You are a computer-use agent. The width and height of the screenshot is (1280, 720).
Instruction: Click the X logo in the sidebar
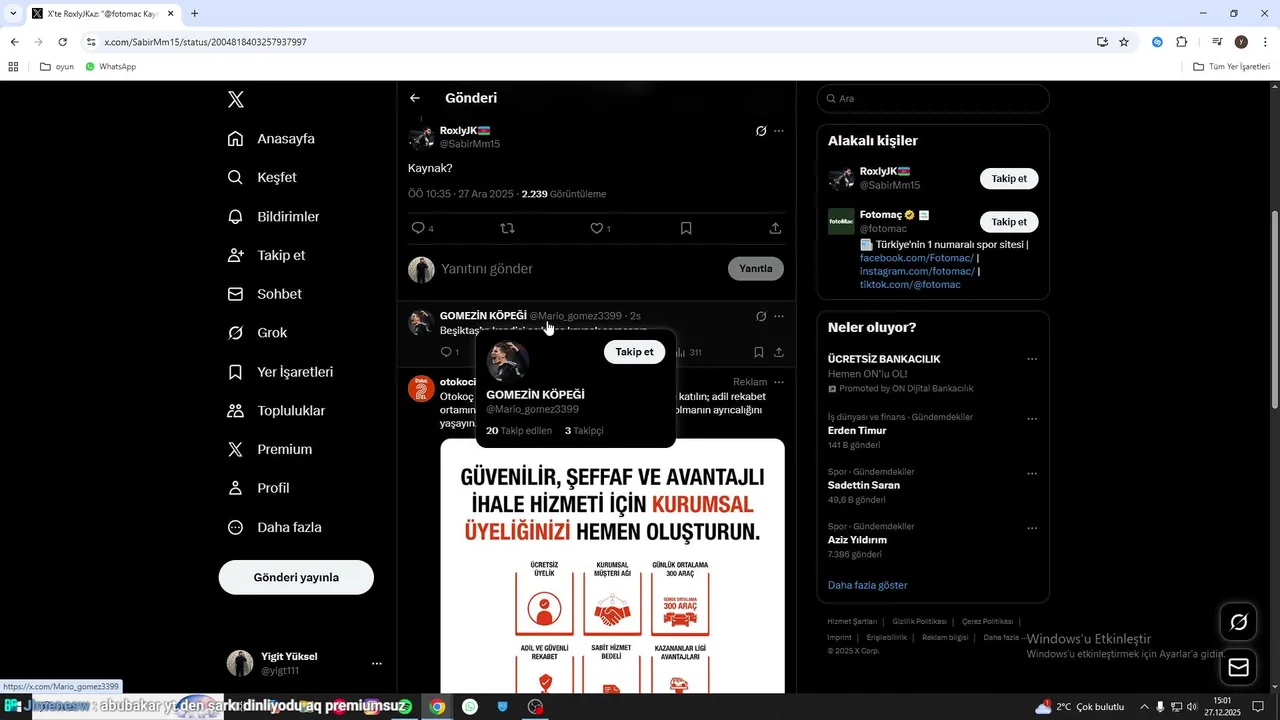(236, 99)
